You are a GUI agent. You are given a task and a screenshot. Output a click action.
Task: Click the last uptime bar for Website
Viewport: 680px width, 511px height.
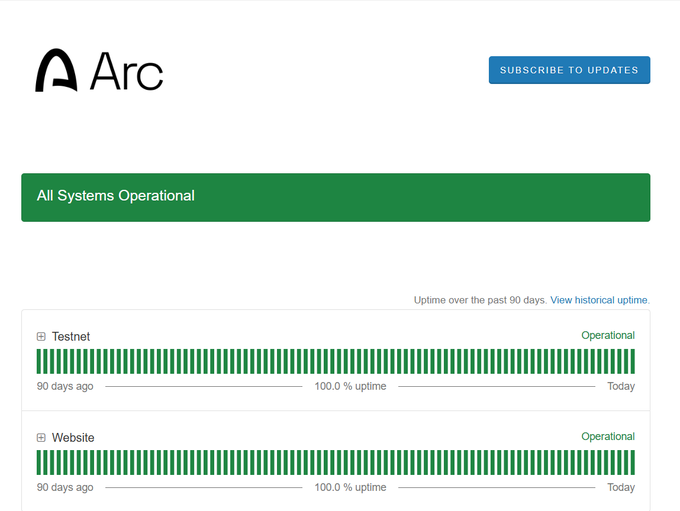point(632,462)
